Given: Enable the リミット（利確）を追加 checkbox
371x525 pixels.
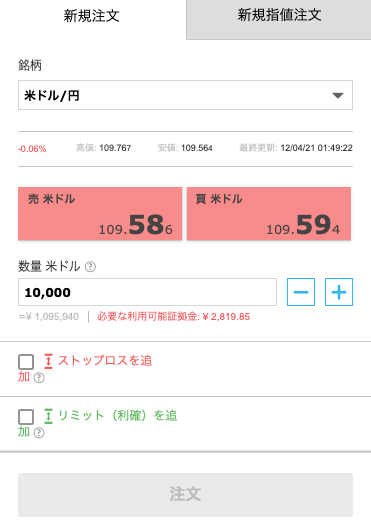Looking at the screenshot, I should [26, 417].
